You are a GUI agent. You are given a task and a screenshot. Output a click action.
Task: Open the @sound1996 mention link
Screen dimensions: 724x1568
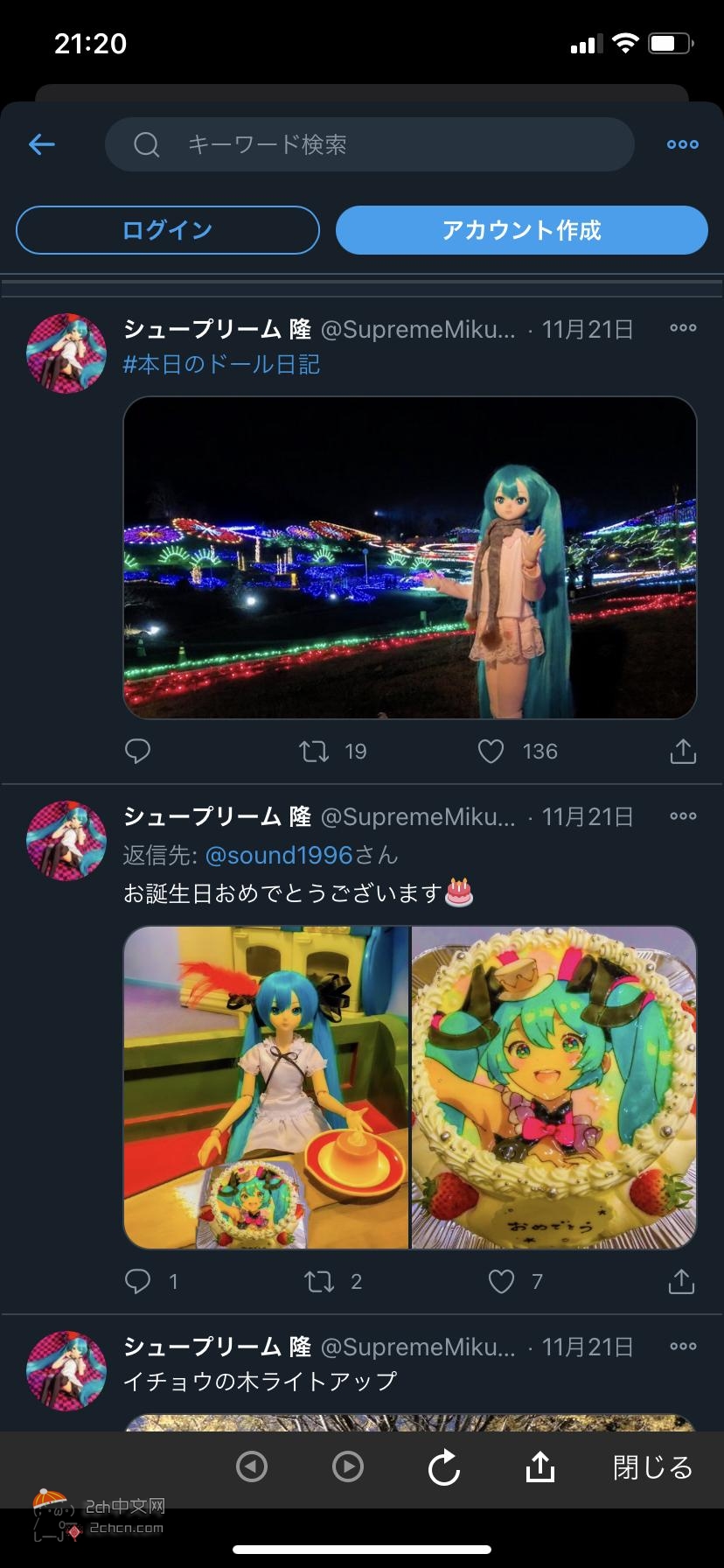pyautogui.click(x=278, y=855)
